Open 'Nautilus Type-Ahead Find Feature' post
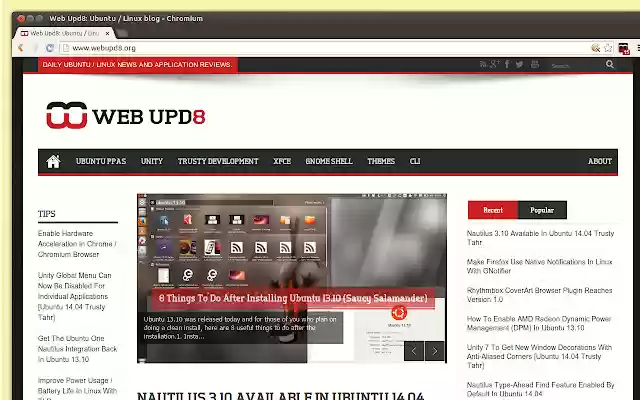 [x=540, y=389]
